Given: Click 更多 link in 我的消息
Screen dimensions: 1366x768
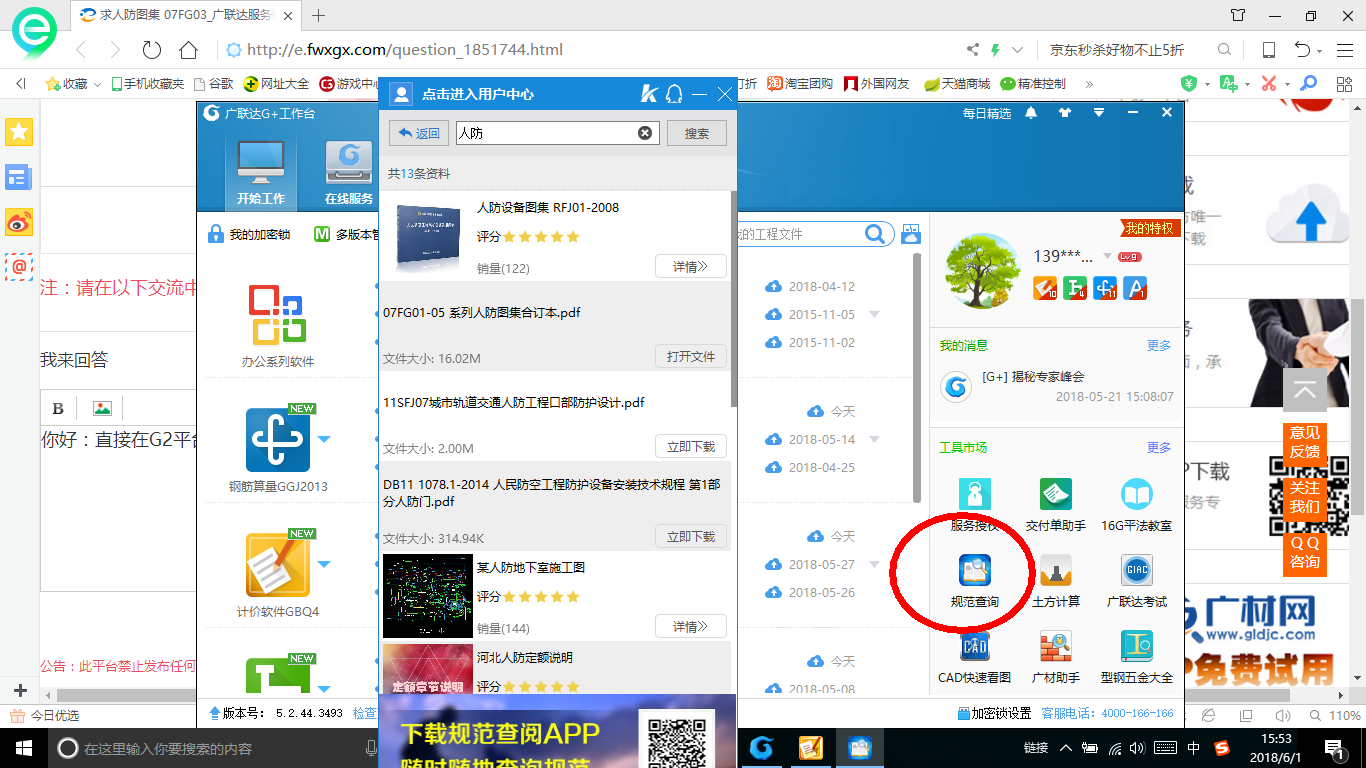Looking at the screenshot, I should pos(1159,346).
